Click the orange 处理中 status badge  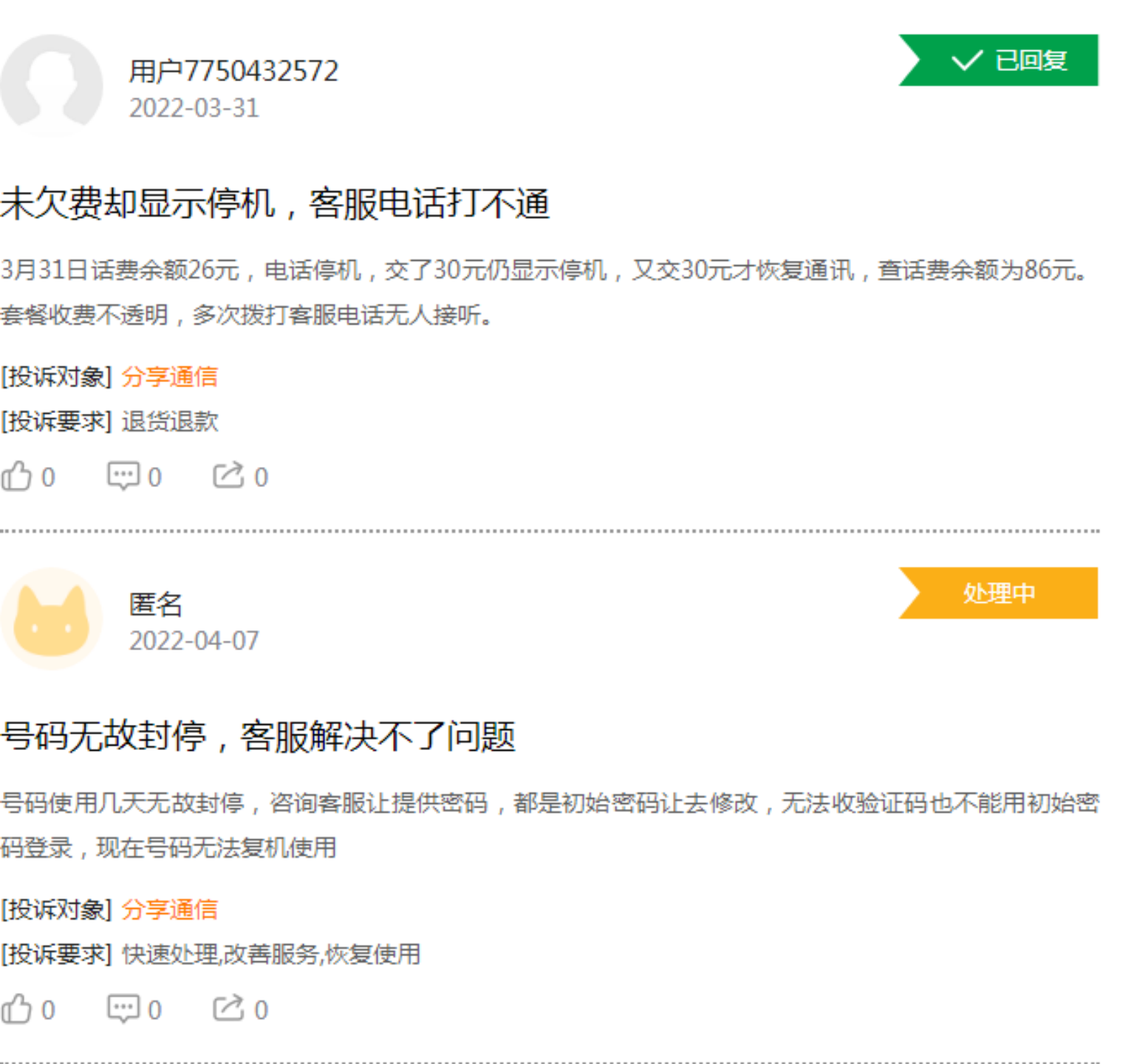pyautogui.click(x=999, y=593)
